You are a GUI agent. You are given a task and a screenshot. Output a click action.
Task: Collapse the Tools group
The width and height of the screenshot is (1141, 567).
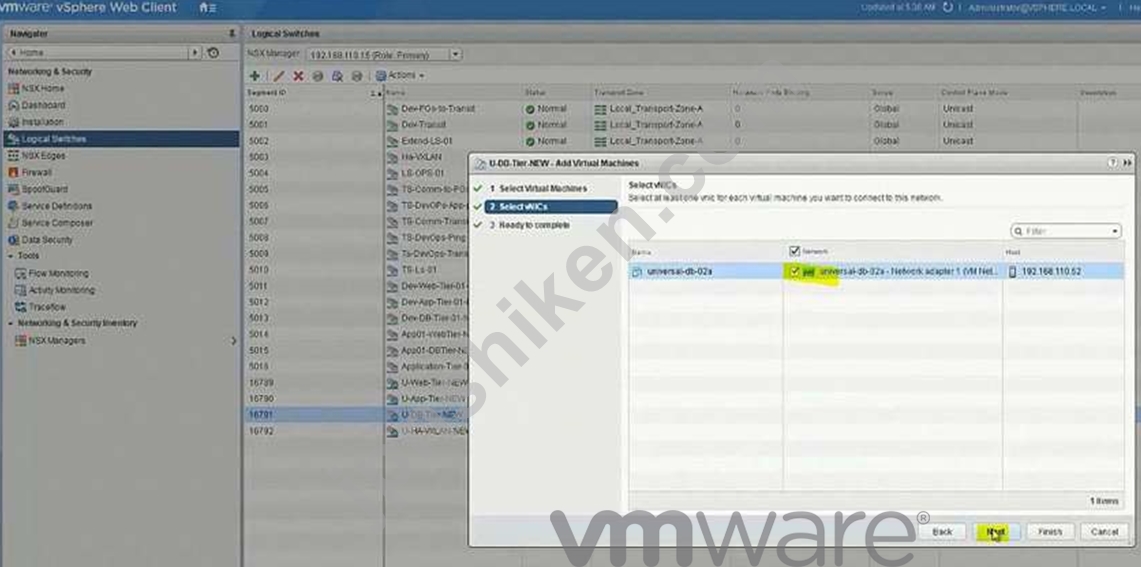pyautogui.click(x=11, y=256)
